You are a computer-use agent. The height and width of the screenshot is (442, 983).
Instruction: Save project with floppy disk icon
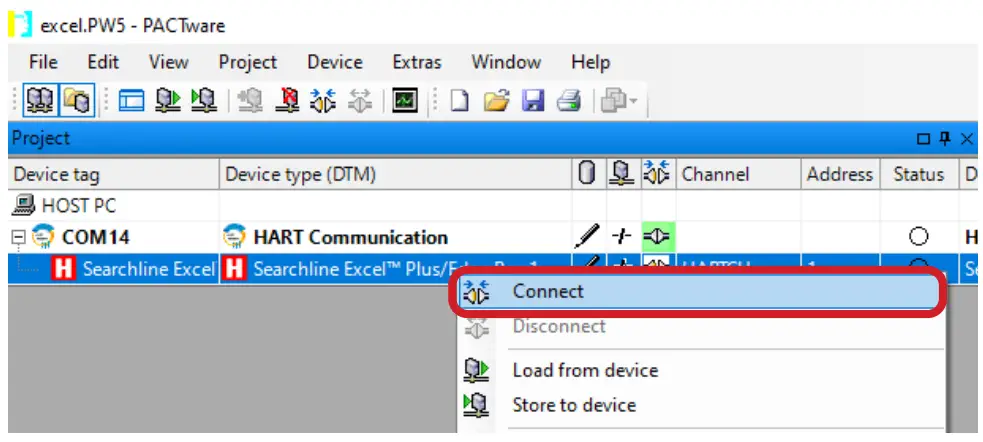[533, 100]
